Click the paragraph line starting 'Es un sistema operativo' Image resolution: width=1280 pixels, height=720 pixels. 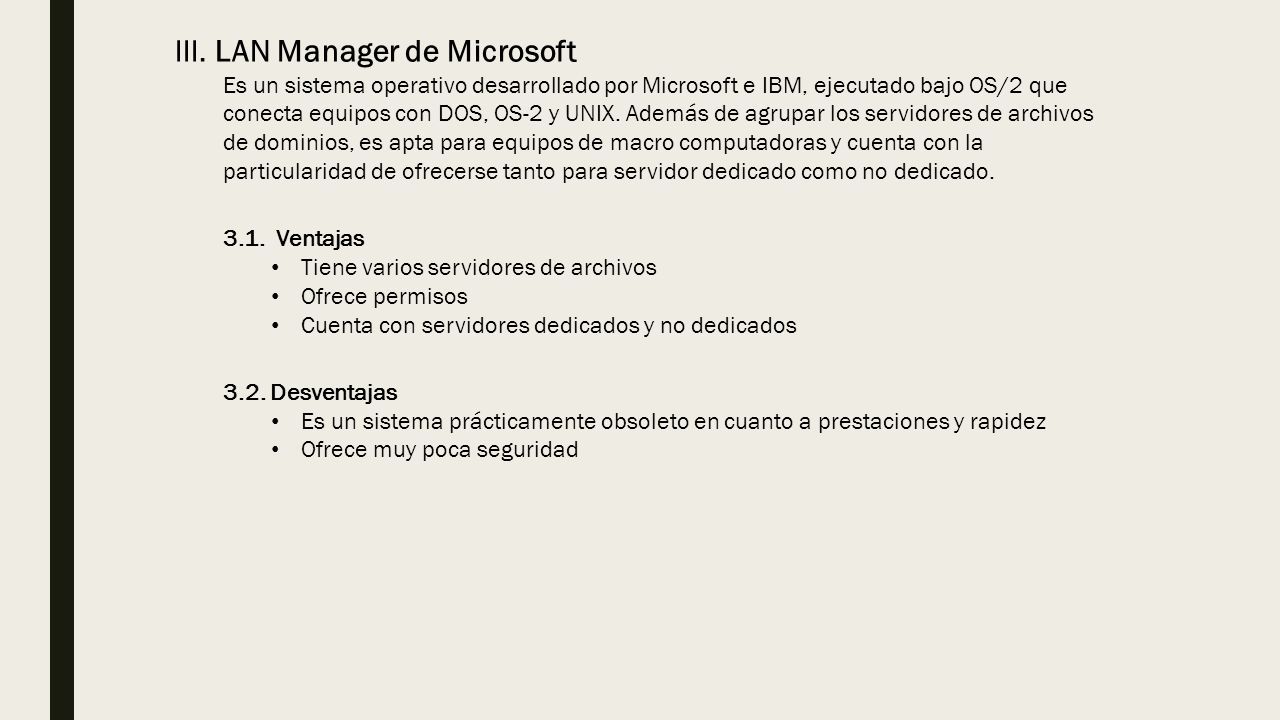coord(645,84)
